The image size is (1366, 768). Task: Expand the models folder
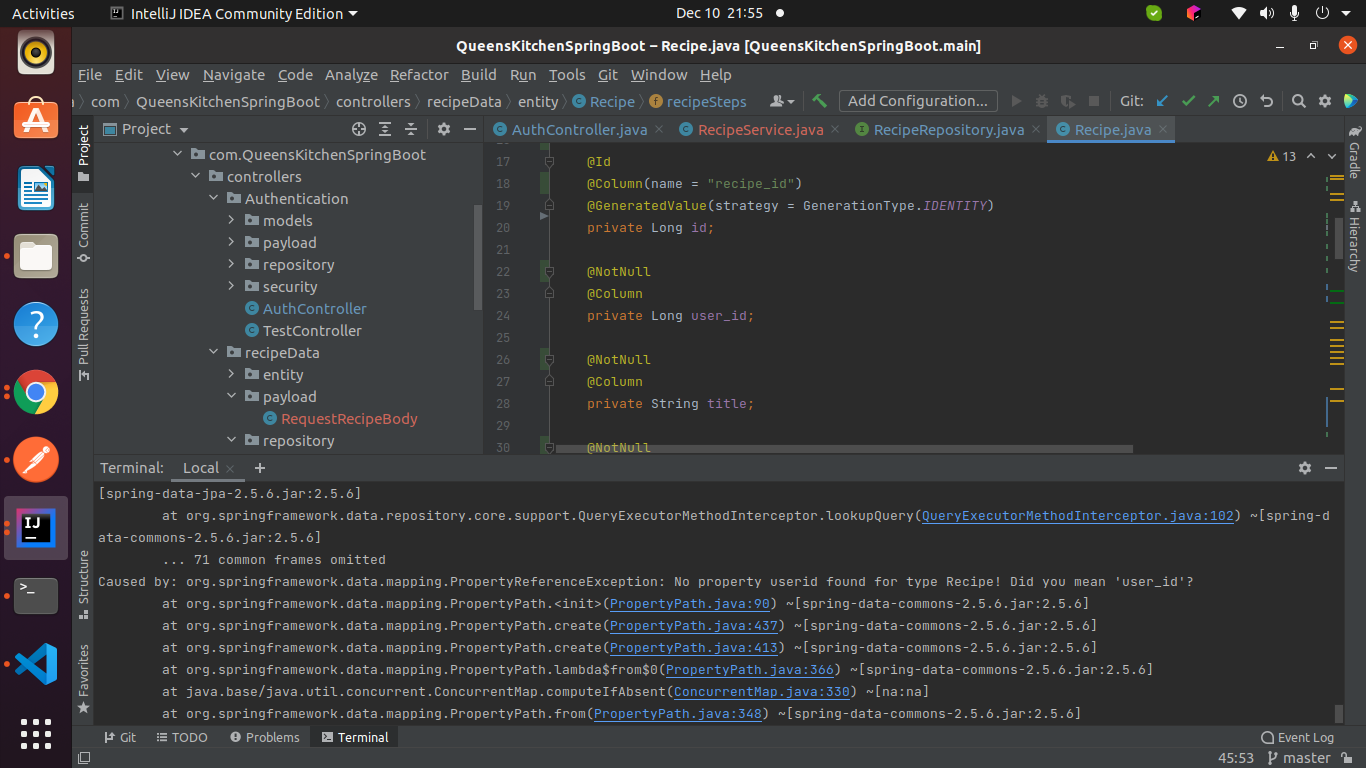pos(232,221)
